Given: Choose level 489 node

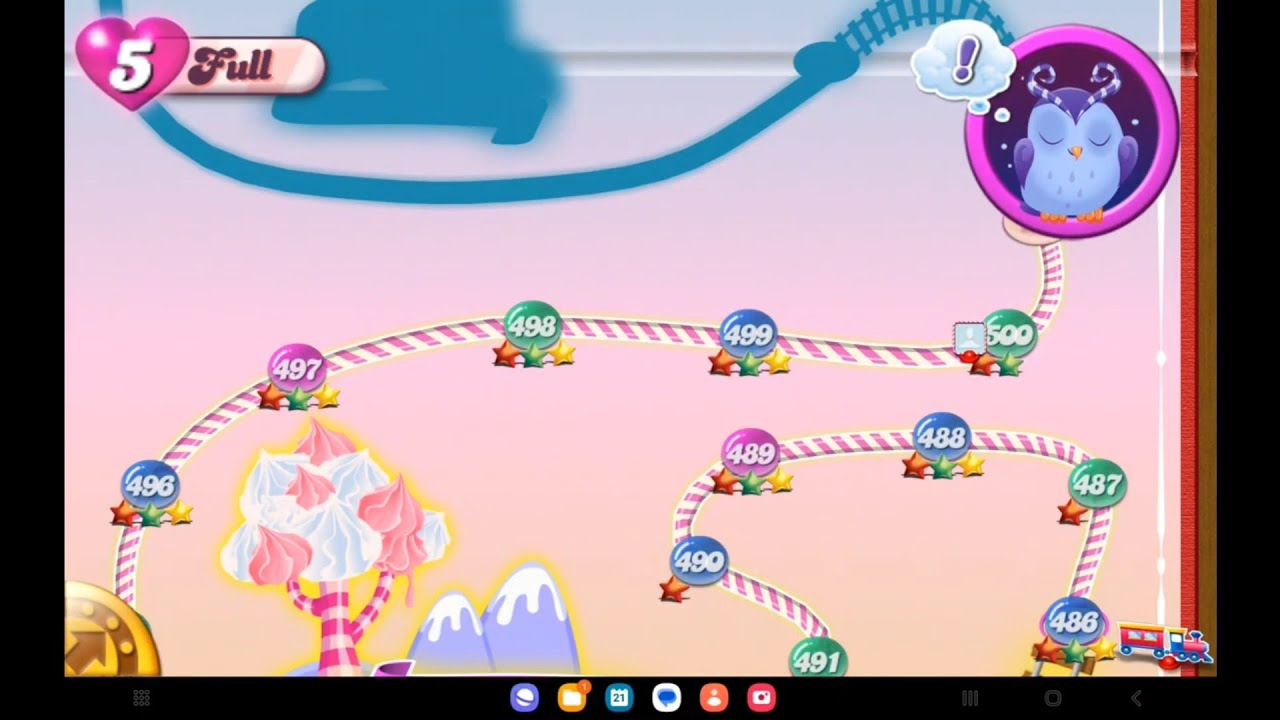Looking at the screenshot, I should point(750,453).
